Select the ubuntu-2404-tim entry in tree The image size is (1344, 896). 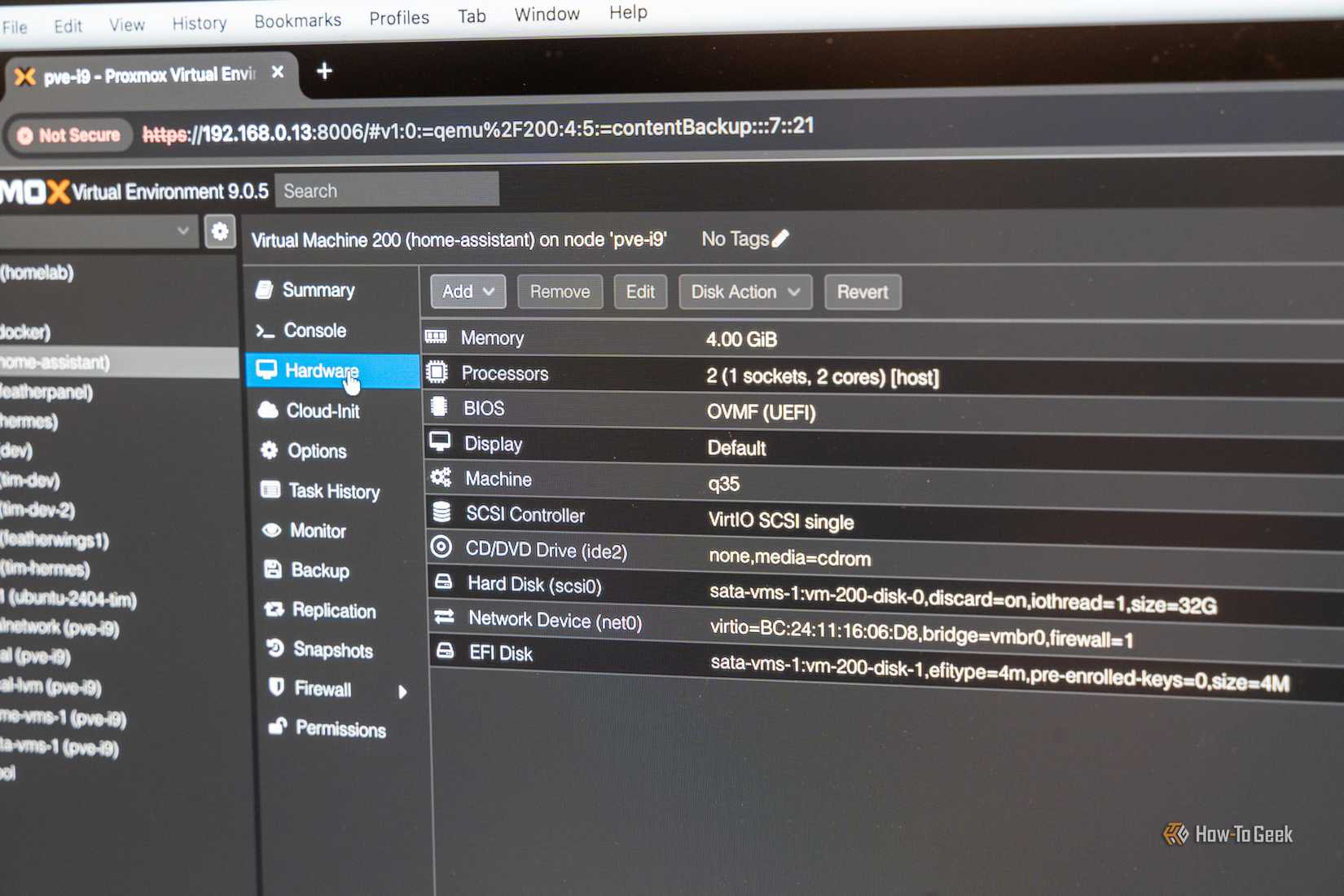pyautogui.click(x=69, y=600)
